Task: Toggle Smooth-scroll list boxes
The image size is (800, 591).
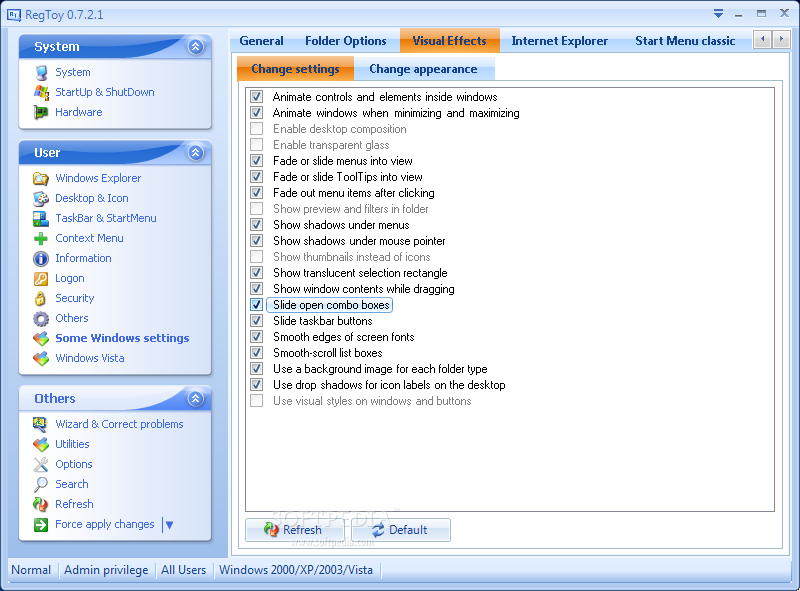Action: click(257, 353)
